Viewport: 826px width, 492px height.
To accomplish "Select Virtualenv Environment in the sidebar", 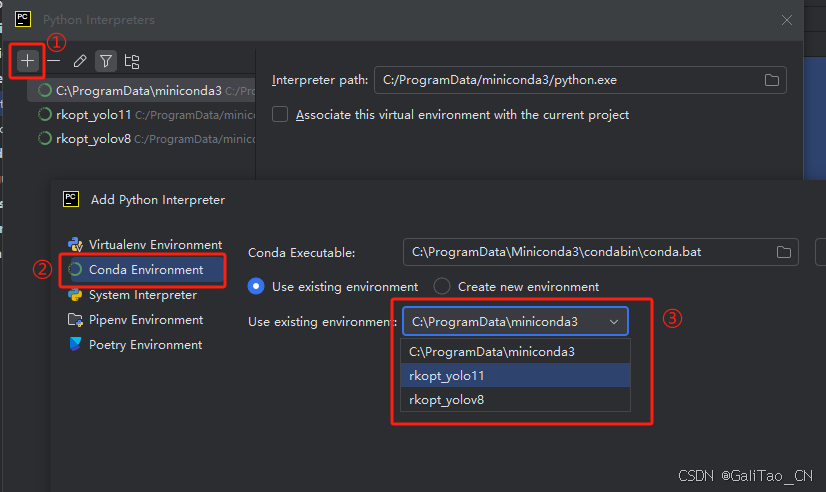I will pyautogui.click(x=145, y=244).
